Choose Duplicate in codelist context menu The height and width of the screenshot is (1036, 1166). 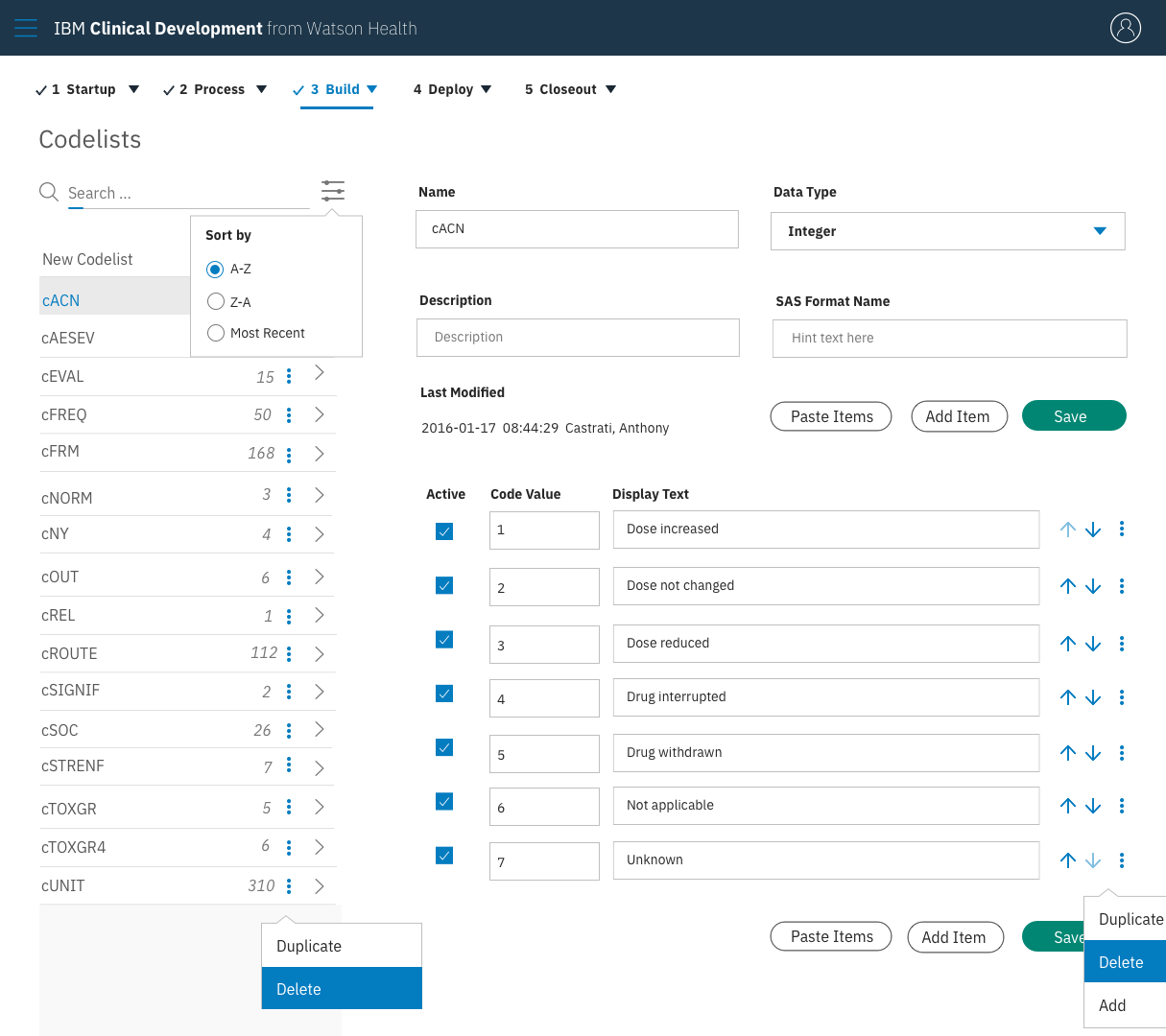342,946
